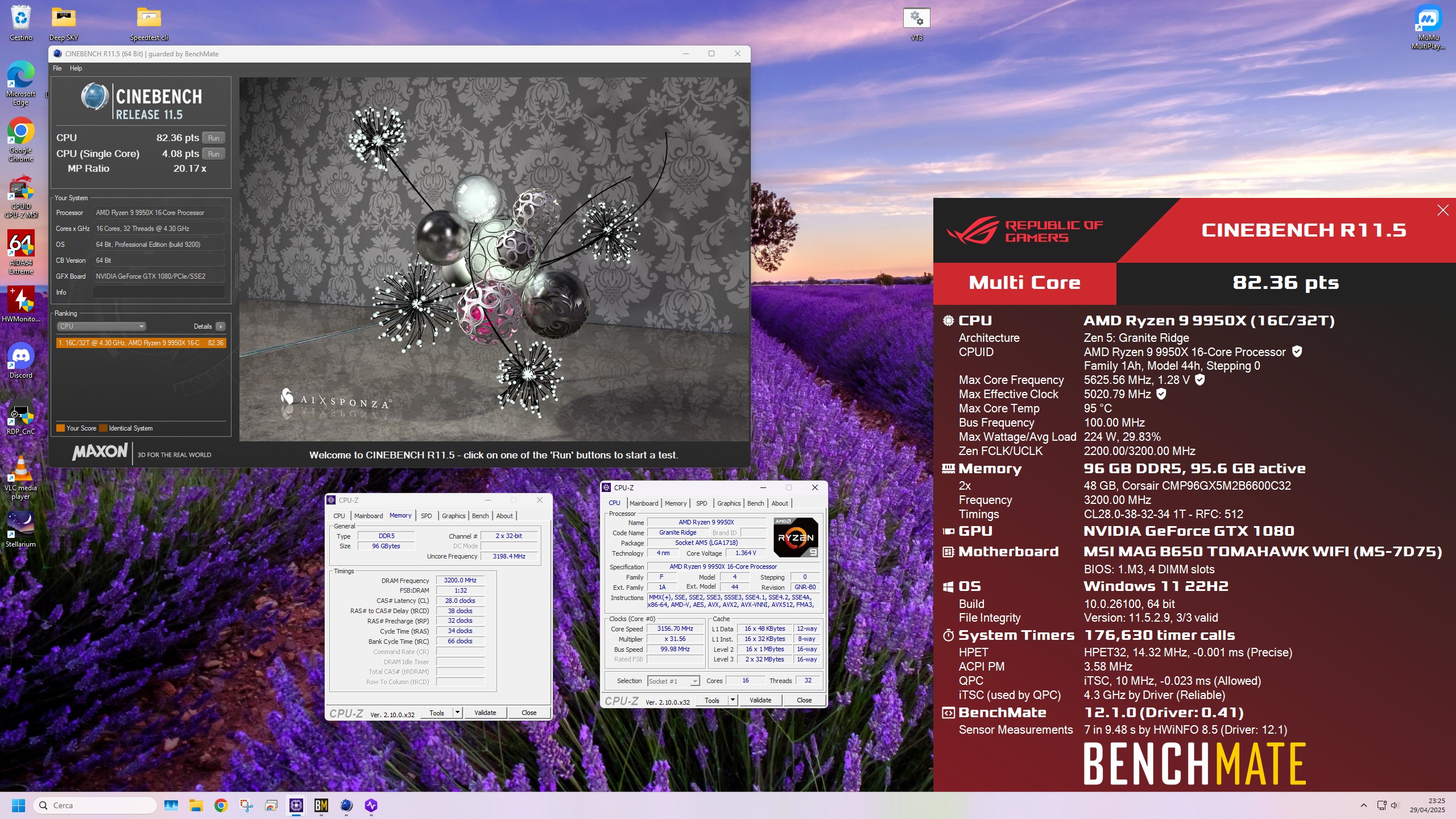Open Bench tab in front CPU-Z window
The height and width of the screenshot is (819, 1456).
755,503
